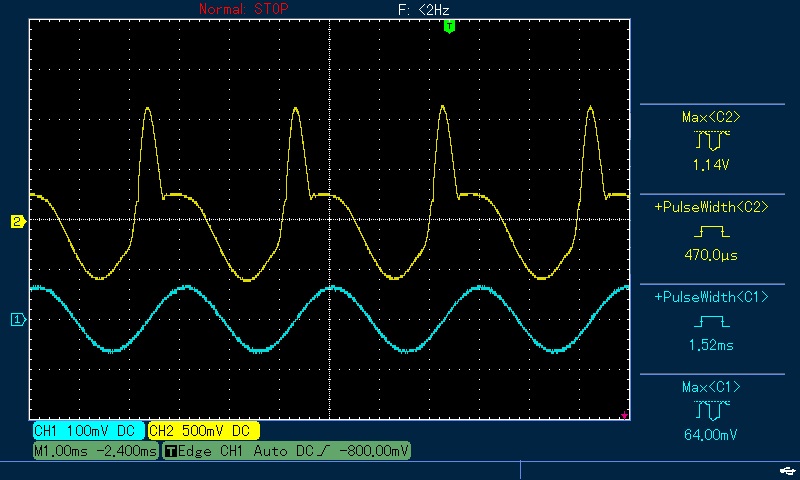Select the CH1 100mV DC label
The image size is (800, 480).
[x=88, y=431]
